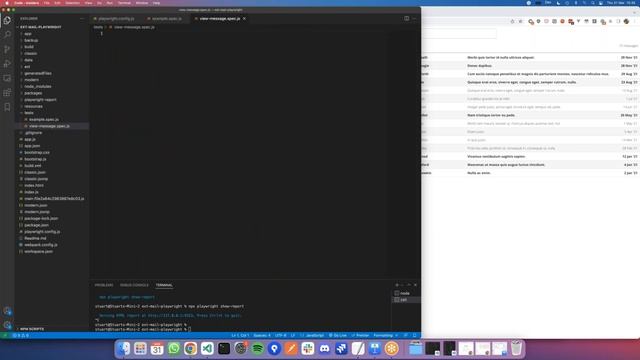Collapse the tests folder
Screen dimensions: 640x360
(29, 113)
